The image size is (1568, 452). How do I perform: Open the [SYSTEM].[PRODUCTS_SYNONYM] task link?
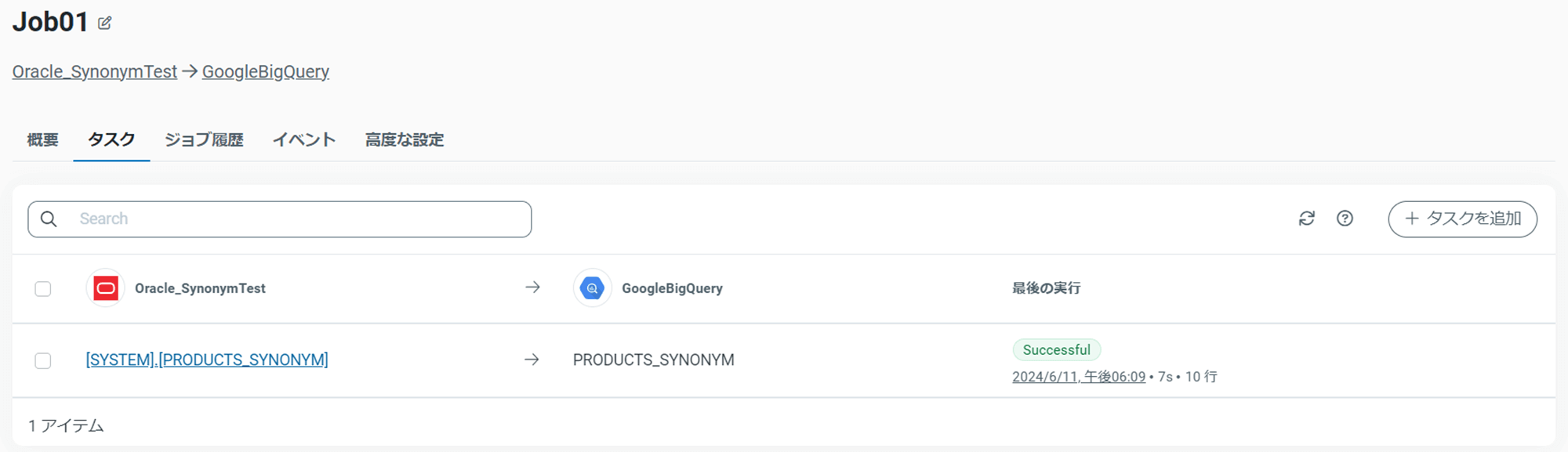point(207,360)
